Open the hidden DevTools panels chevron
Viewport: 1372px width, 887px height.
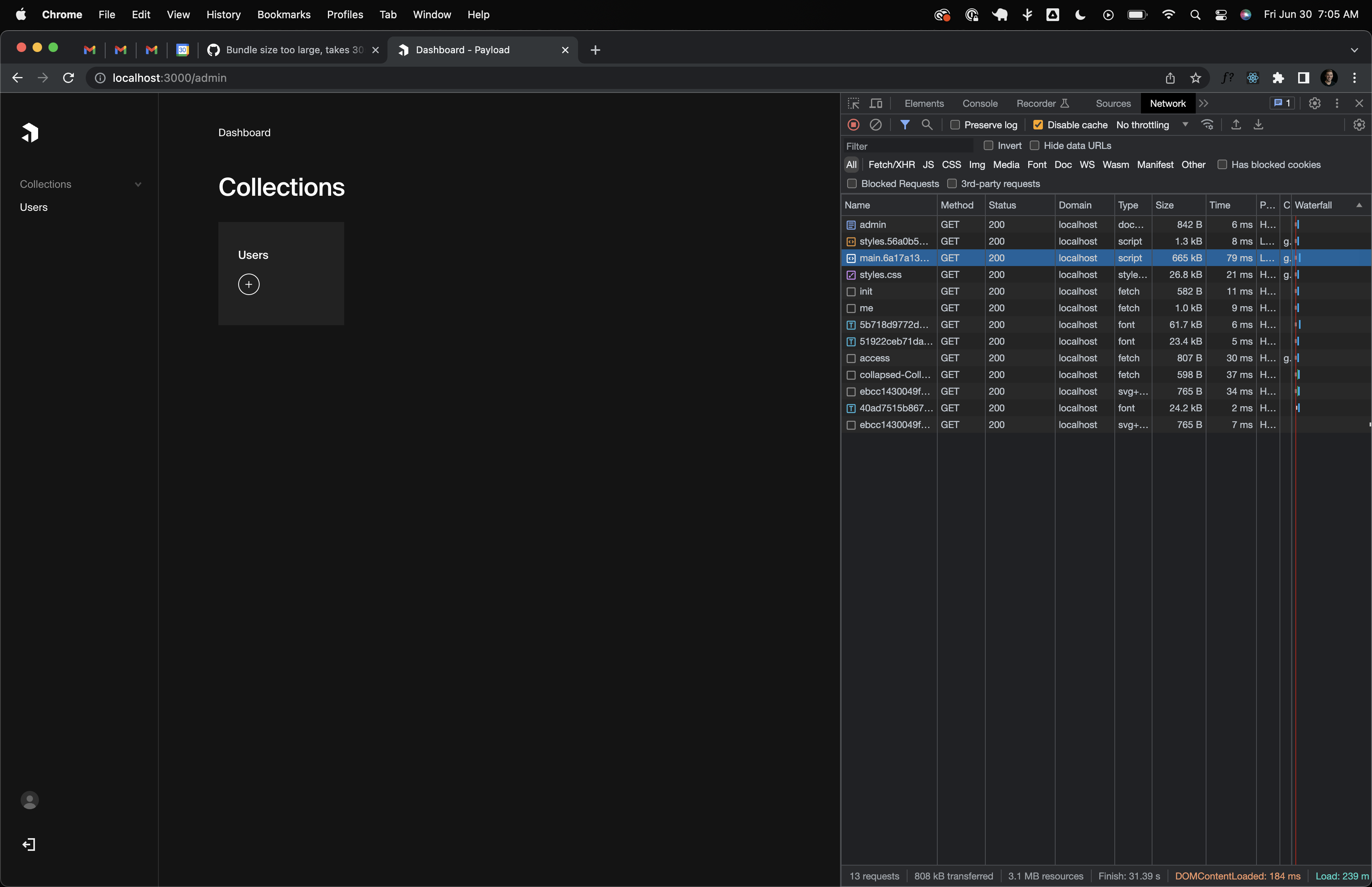(x=1204, y=103)
